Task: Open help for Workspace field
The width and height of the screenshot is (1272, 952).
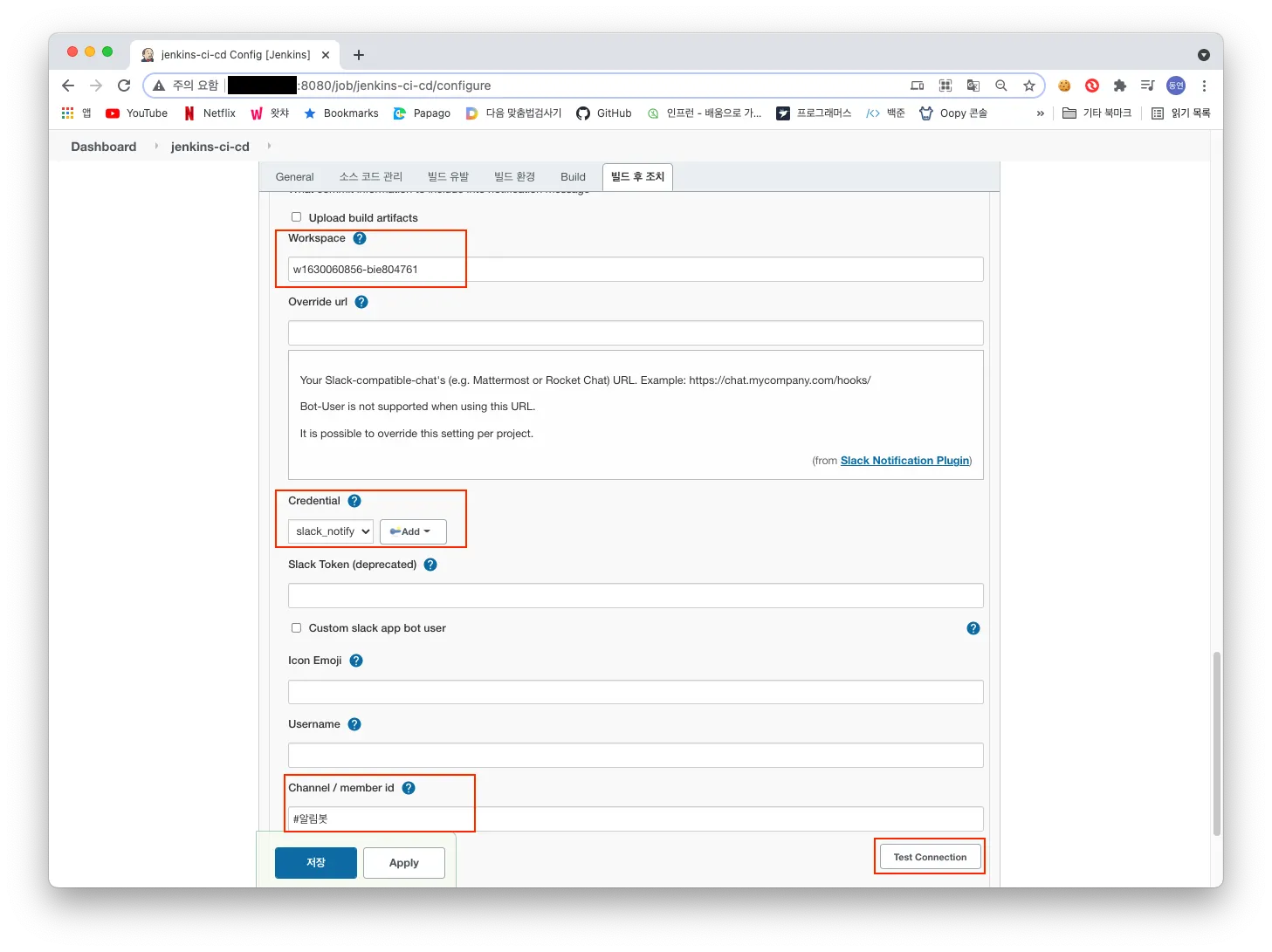Action: [360, 238]
